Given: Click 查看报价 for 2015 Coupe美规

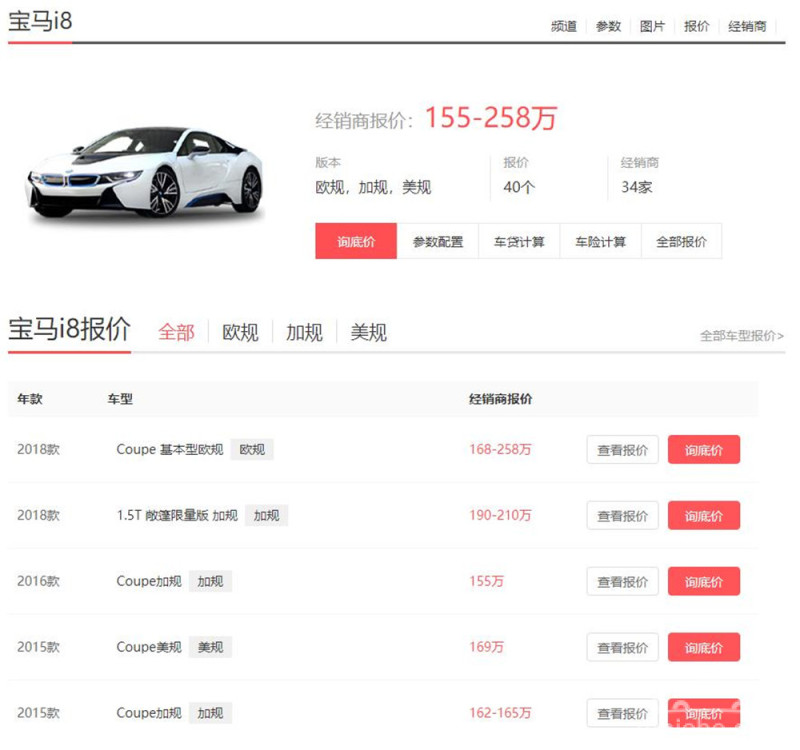Looking at the screenshot, I should (622, 647).
